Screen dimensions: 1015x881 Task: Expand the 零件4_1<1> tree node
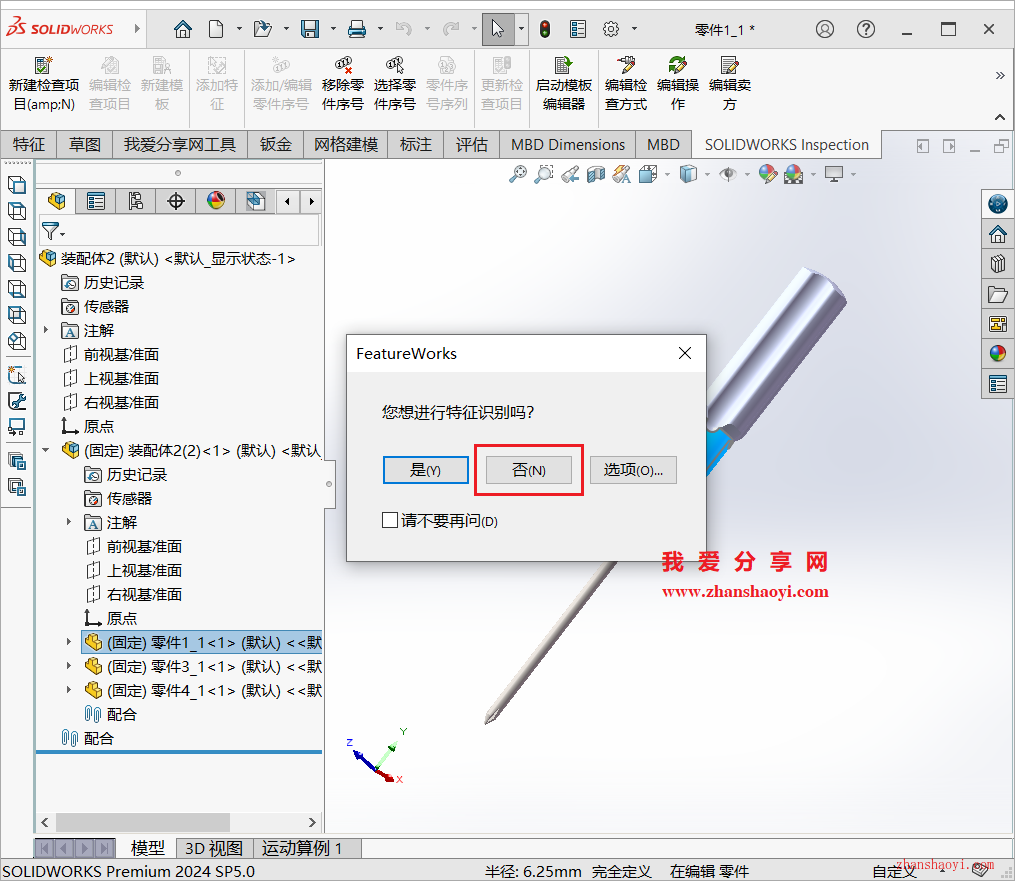(69, 689)
